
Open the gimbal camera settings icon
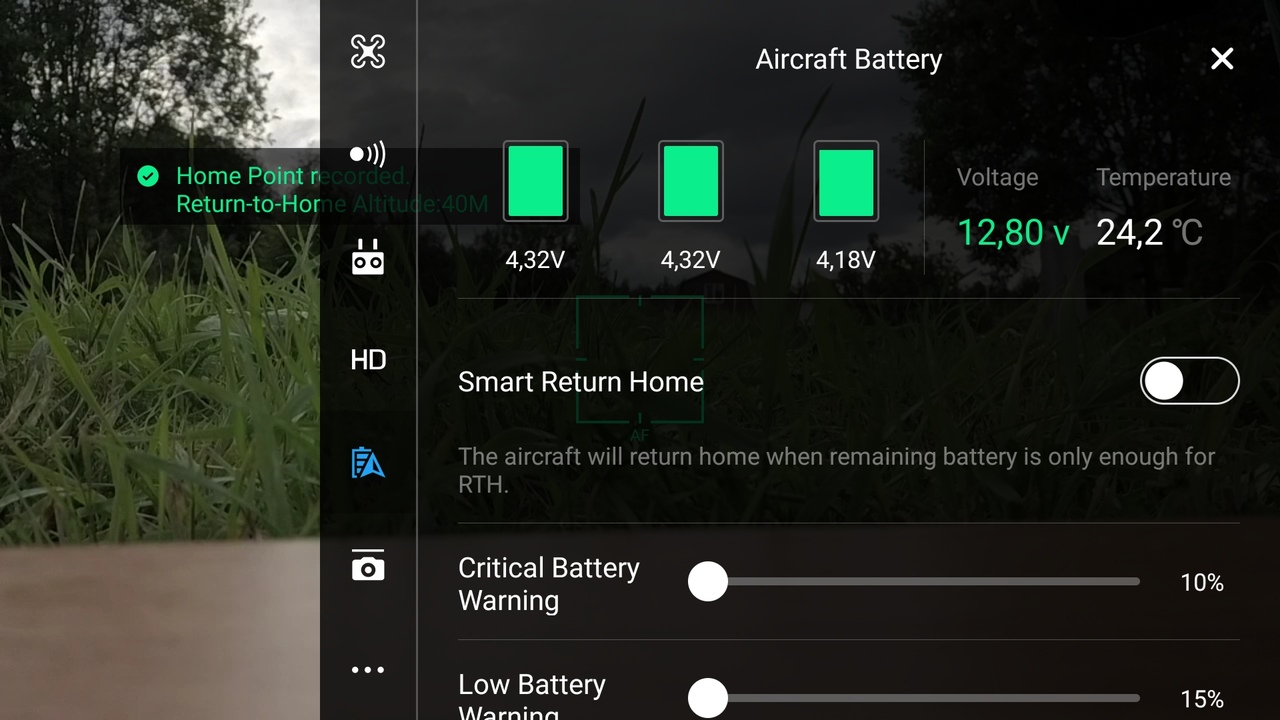368,565
